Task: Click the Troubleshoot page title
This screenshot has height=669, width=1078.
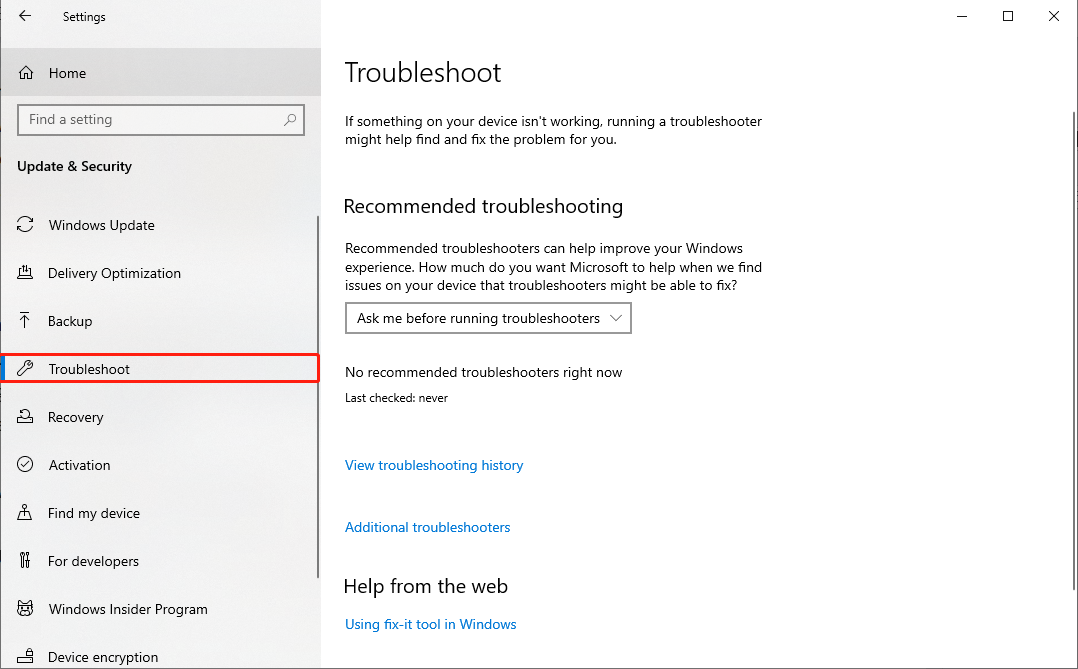Action: [423, 73]
